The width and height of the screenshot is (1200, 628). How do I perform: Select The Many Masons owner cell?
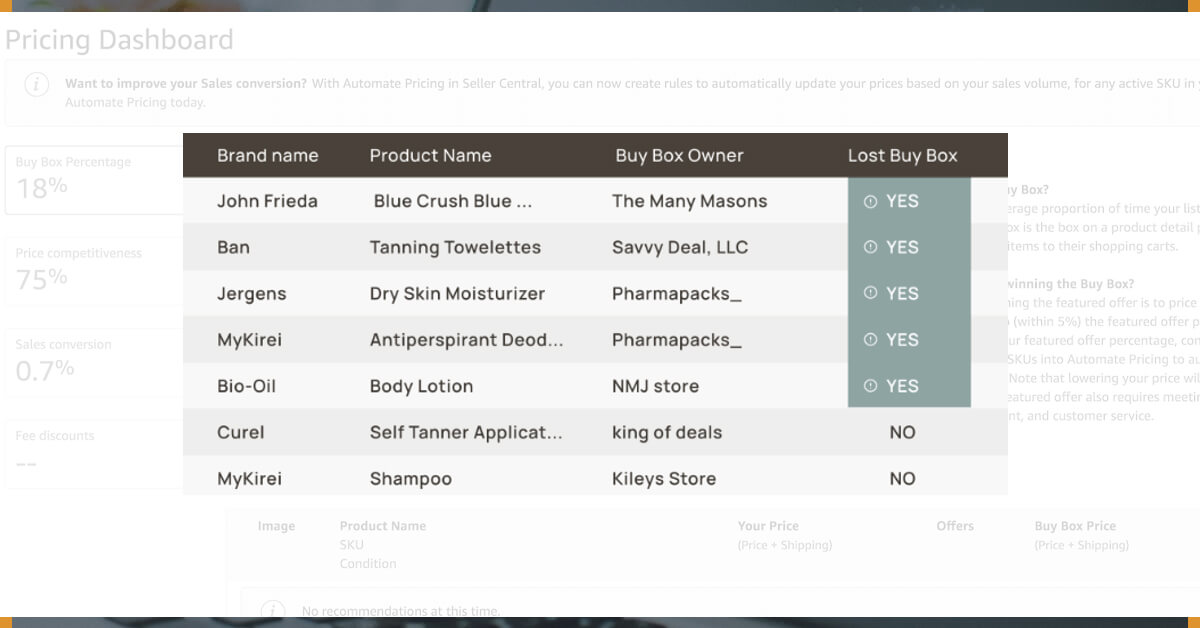(x=689, y=201)
